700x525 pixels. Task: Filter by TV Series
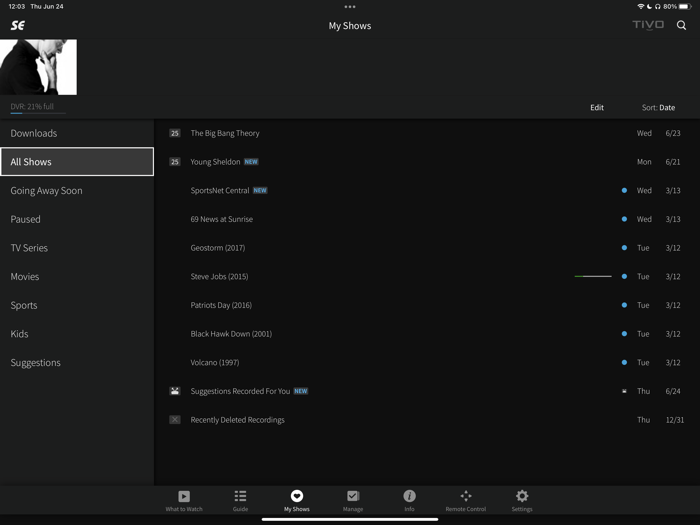[x=77, y=248]
